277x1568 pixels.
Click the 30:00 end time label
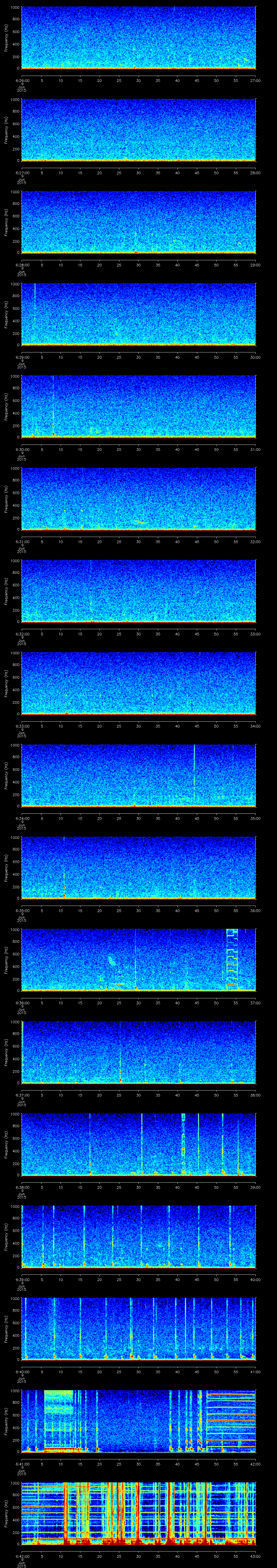[255, 357]
